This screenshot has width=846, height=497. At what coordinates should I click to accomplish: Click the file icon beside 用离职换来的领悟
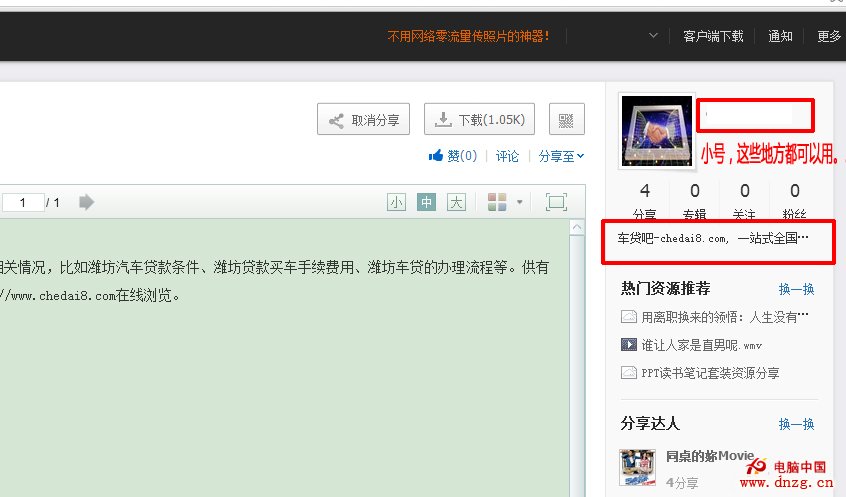click(x=629, y=316)
